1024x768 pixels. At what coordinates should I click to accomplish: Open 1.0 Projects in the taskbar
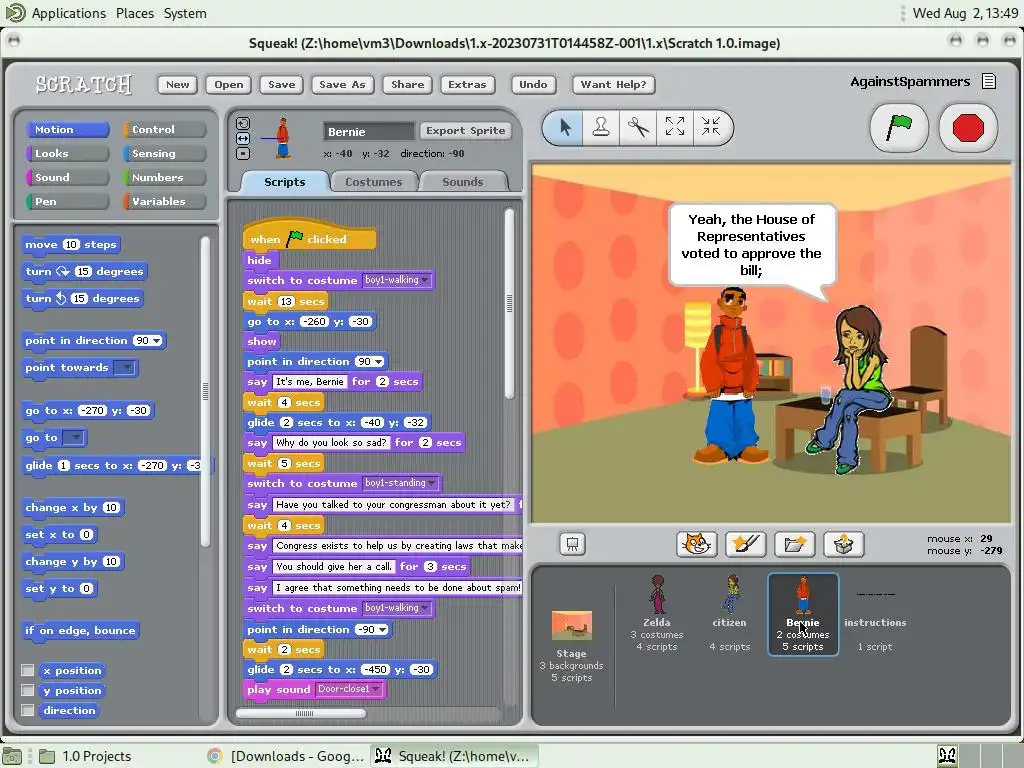[86, 756]
